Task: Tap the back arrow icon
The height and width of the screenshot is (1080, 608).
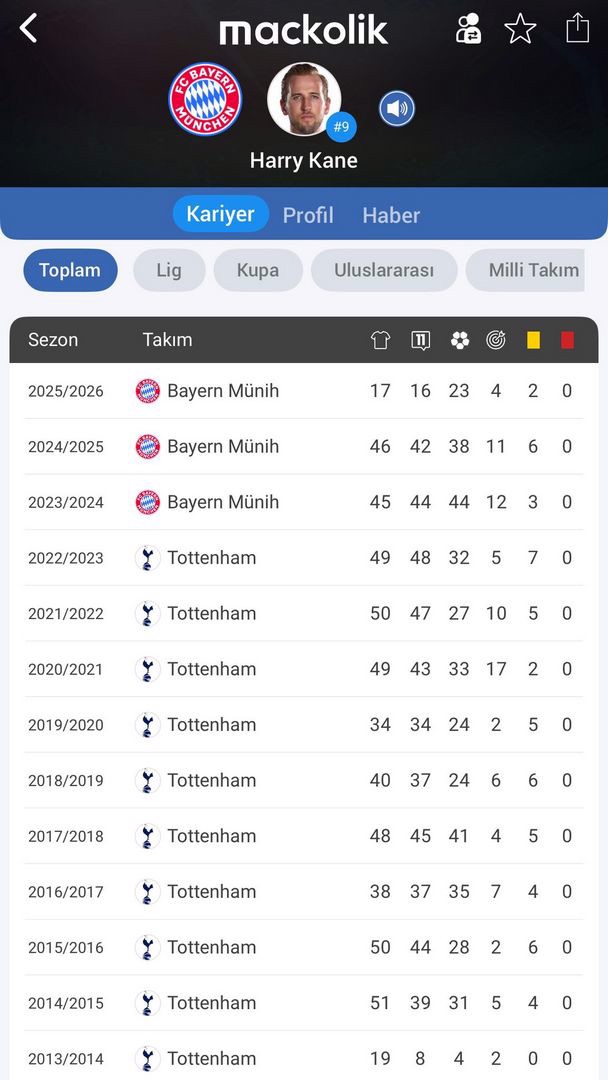Action: pyautogui.click(x=29, y=28)
